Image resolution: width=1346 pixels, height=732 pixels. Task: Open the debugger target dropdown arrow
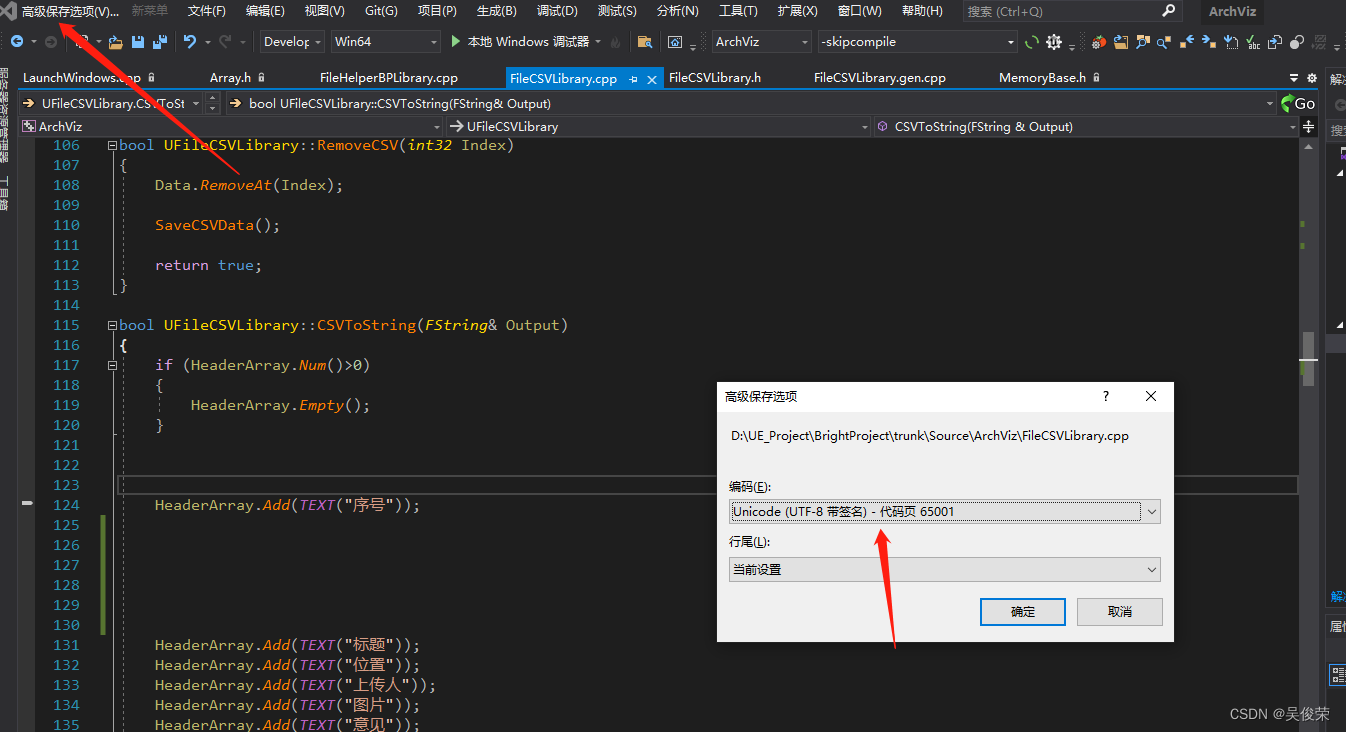pos(598,42)
